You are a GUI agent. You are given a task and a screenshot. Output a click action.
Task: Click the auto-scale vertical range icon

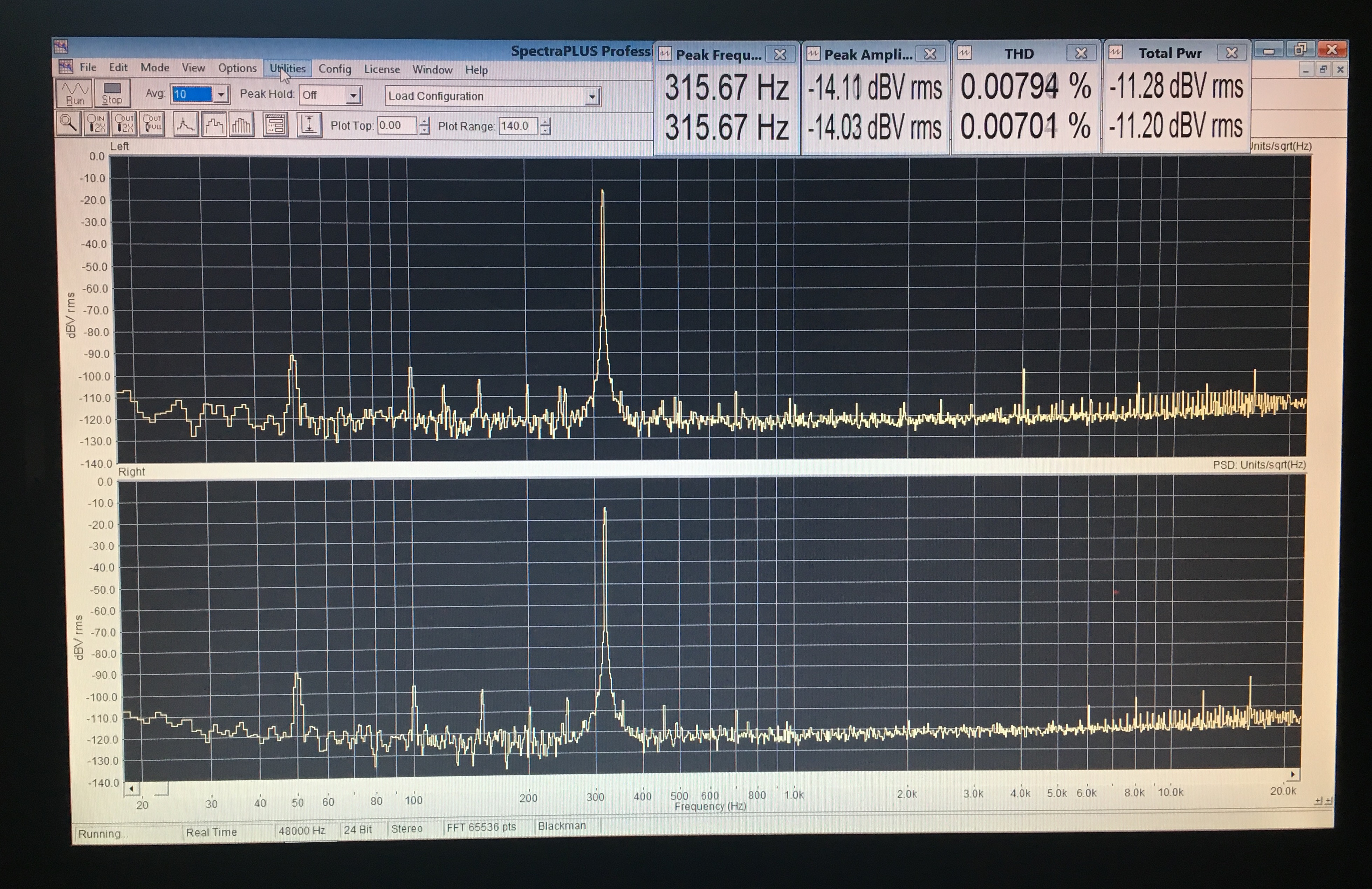click(x=309, y=124)
